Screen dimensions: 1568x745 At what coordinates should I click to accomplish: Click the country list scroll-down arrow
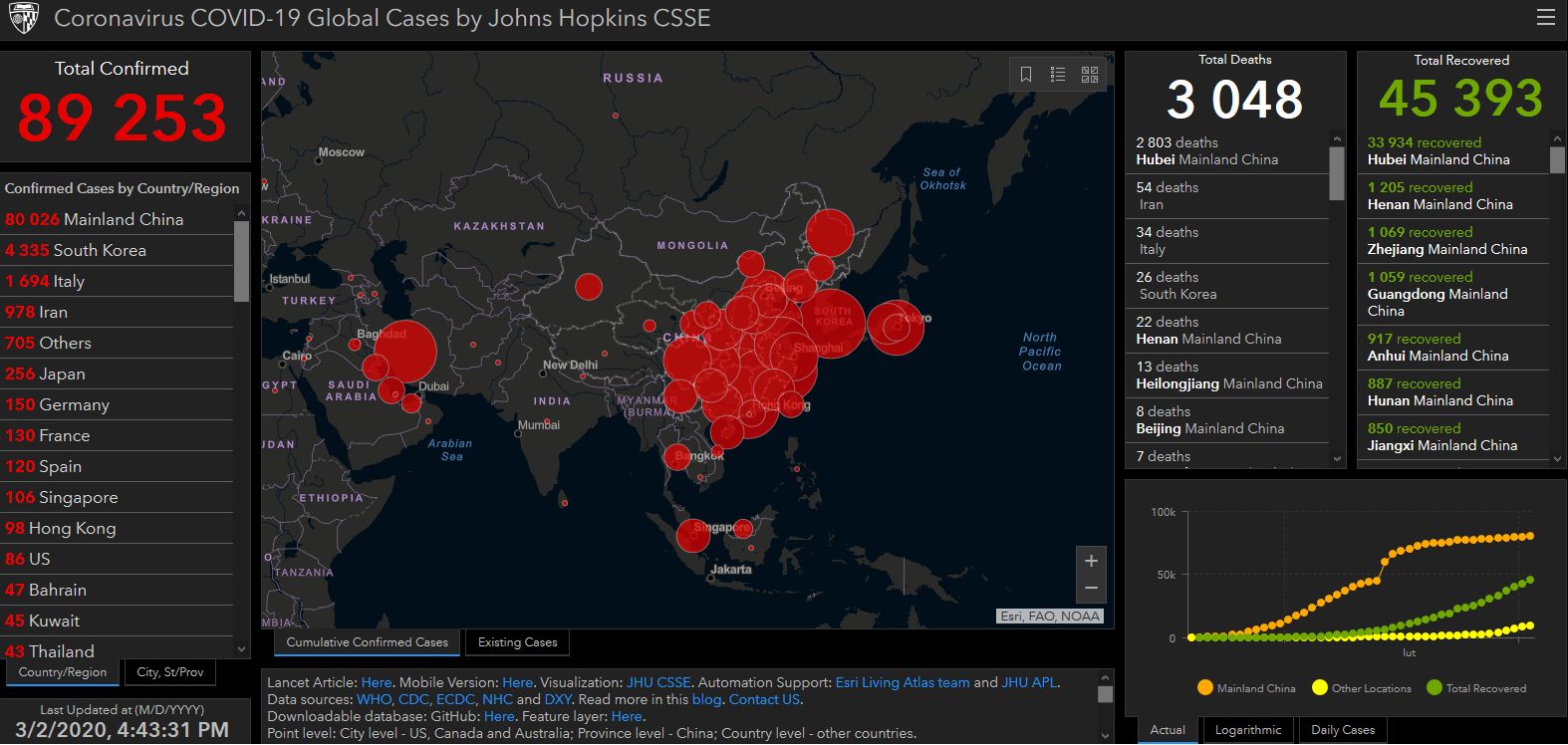[x=241, y=649]
